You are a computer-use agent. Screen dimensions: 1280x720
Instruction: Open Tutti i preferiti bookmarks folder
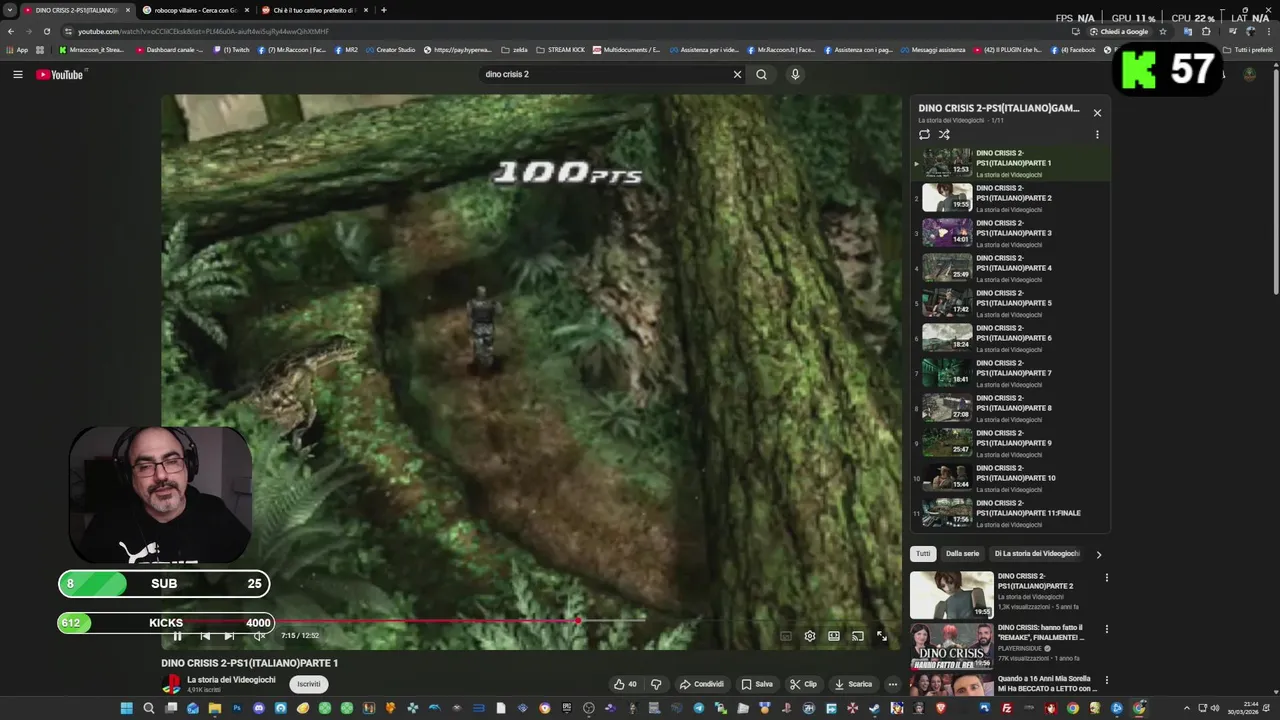pos(1248,50)
